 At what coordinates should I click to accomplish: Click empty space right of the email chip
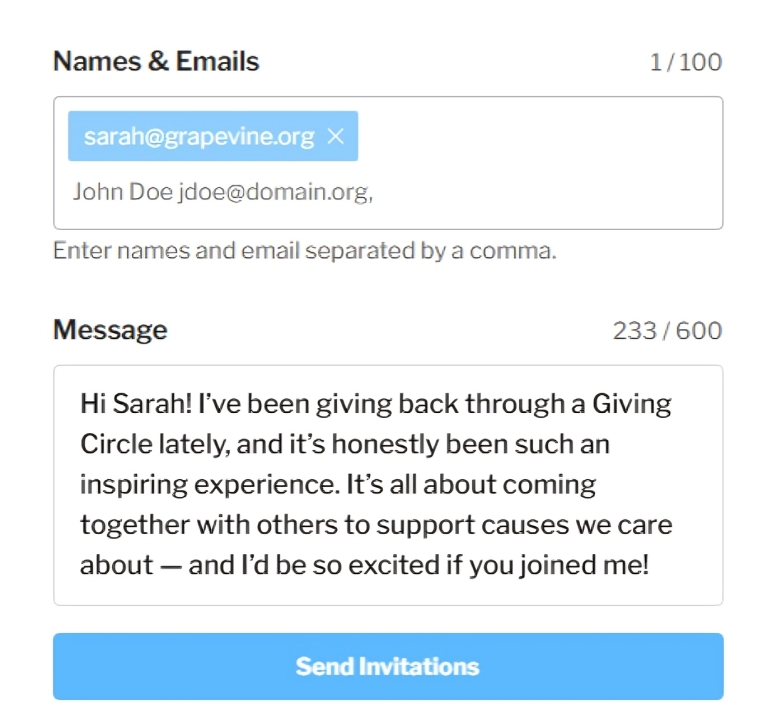coord(540,137)
